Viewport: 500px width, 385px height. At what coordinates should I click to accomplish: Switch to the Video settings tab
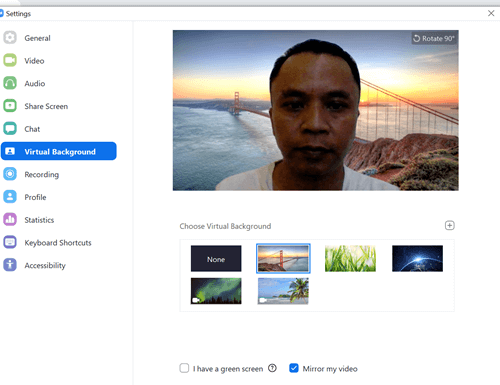click(x=34, y=61)
